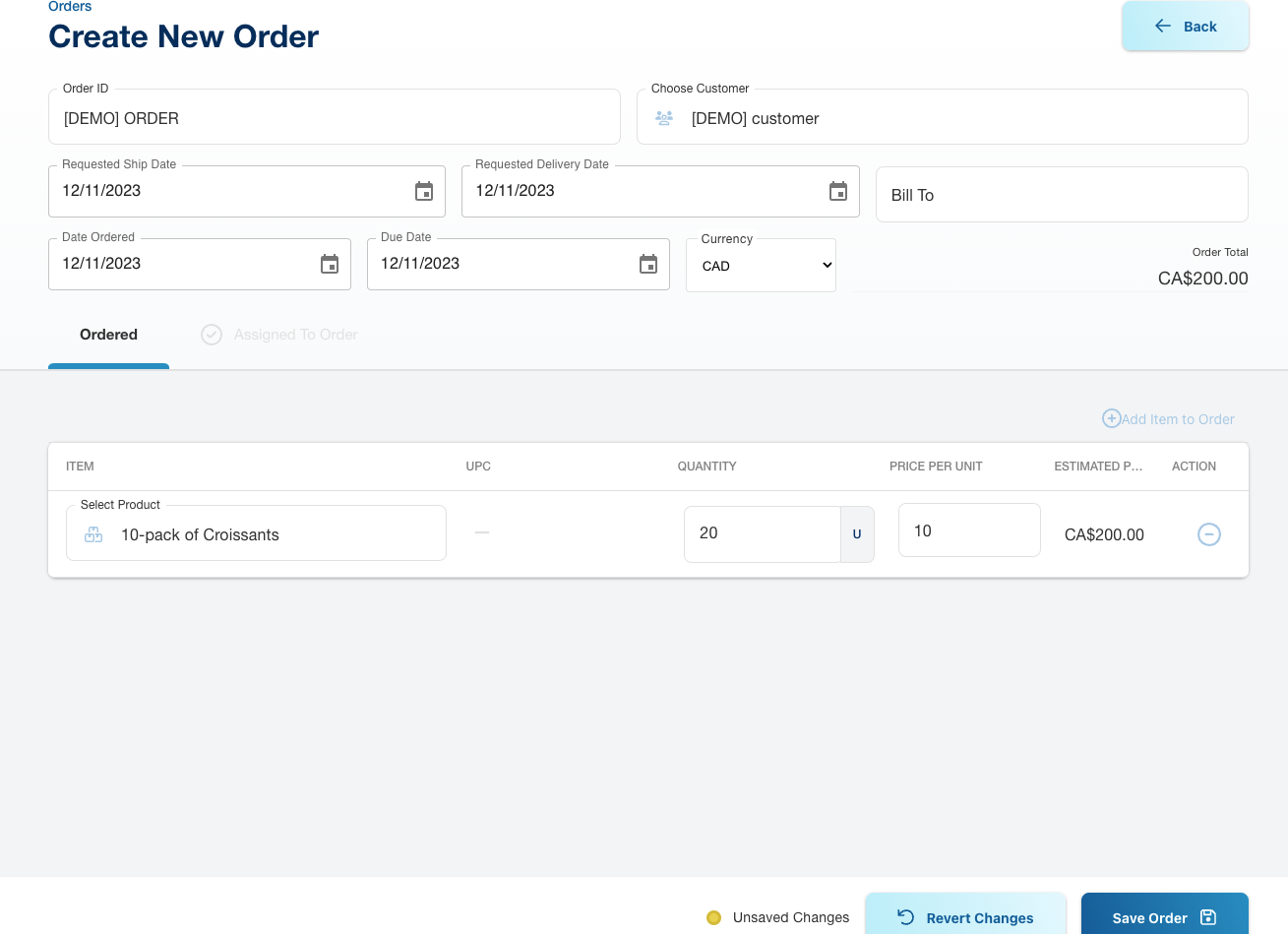Click the Date Ordered calendar icon
The image size is (1288, 934).
coord(330,264)
